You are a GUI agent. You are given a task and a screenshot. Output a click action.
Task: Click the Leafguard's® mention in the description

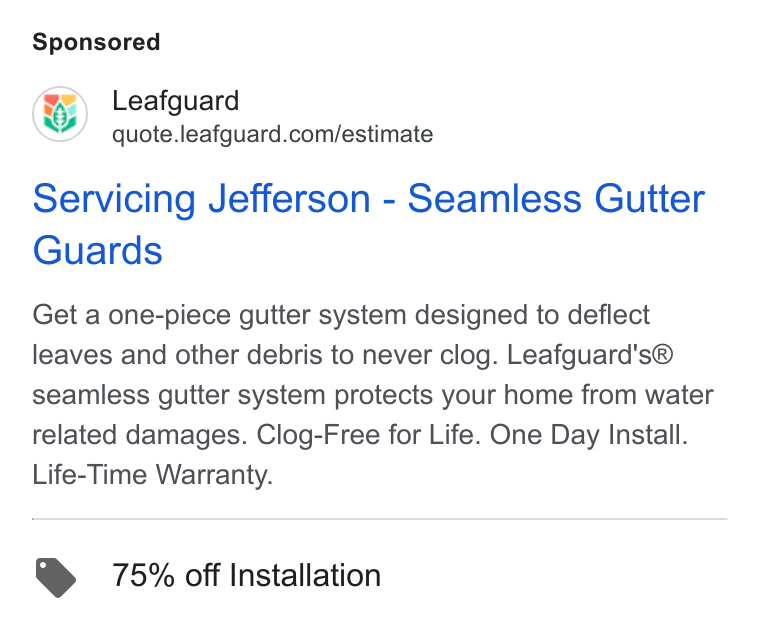(x=590, y=355)
